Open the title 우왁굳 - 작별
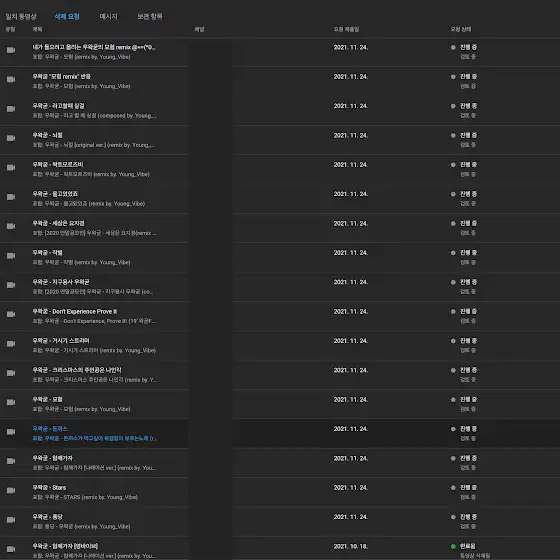The height and width of the screenshot is (560, 560). [47, 252]
